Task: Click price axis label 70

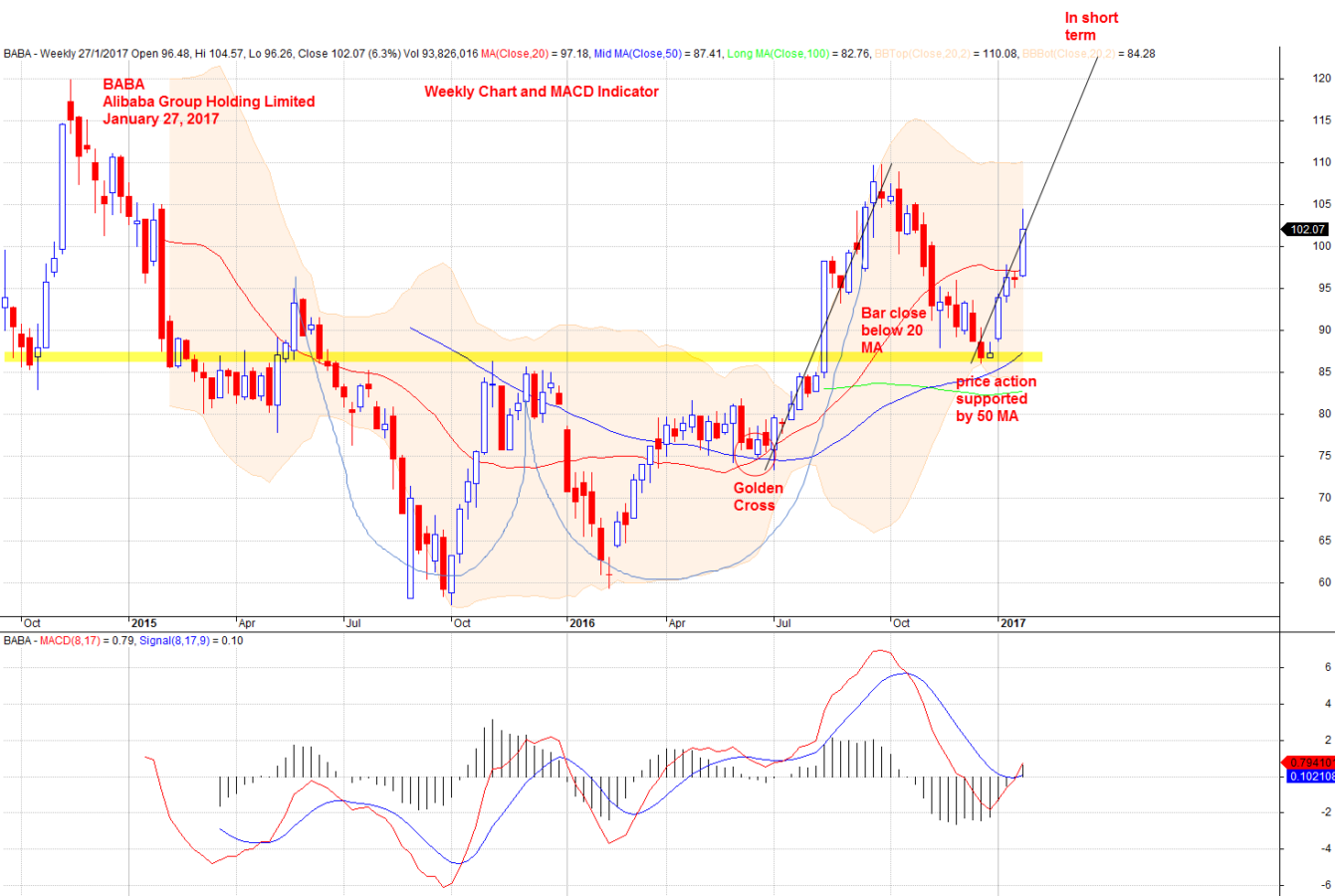Action: [x=1324, y=498]
